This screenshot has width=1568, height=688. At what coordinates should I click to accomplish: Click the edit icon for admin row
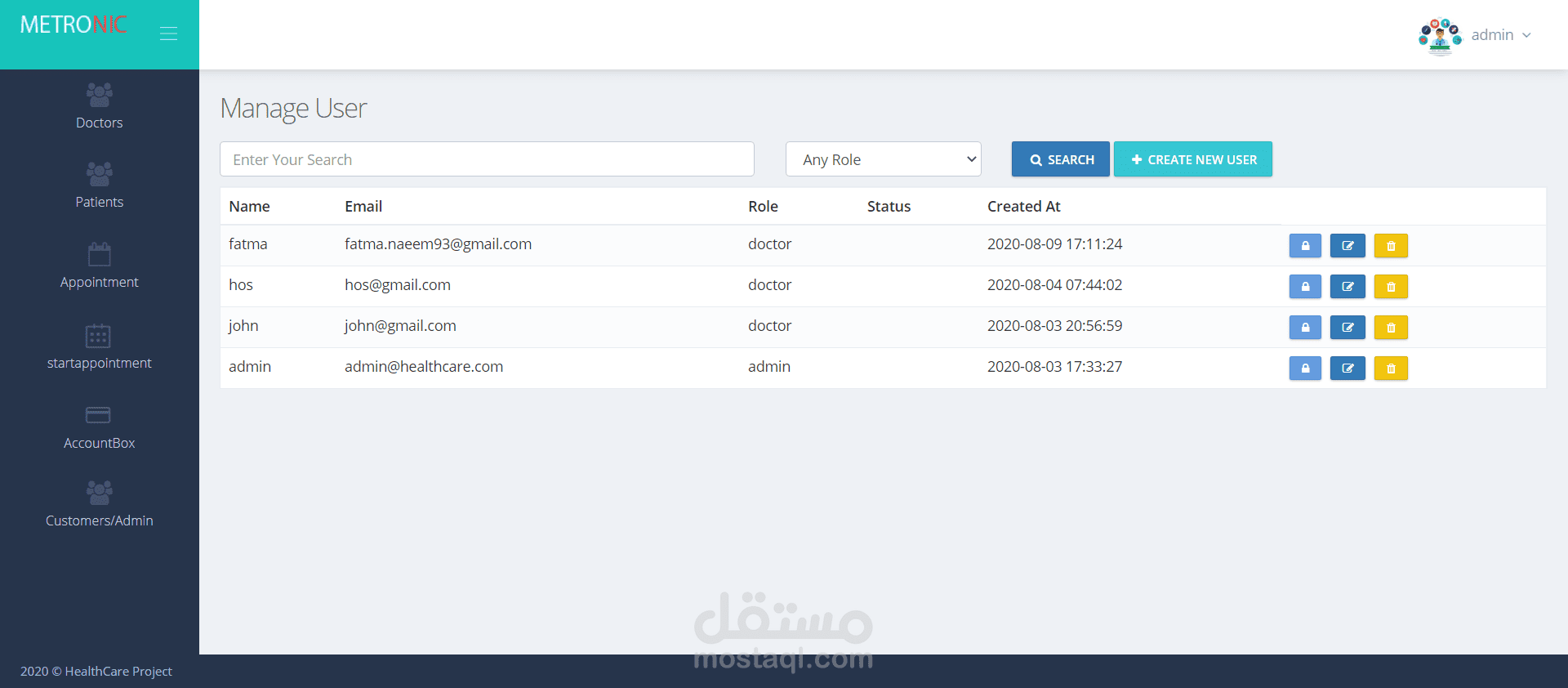[x=1347, y=369]
